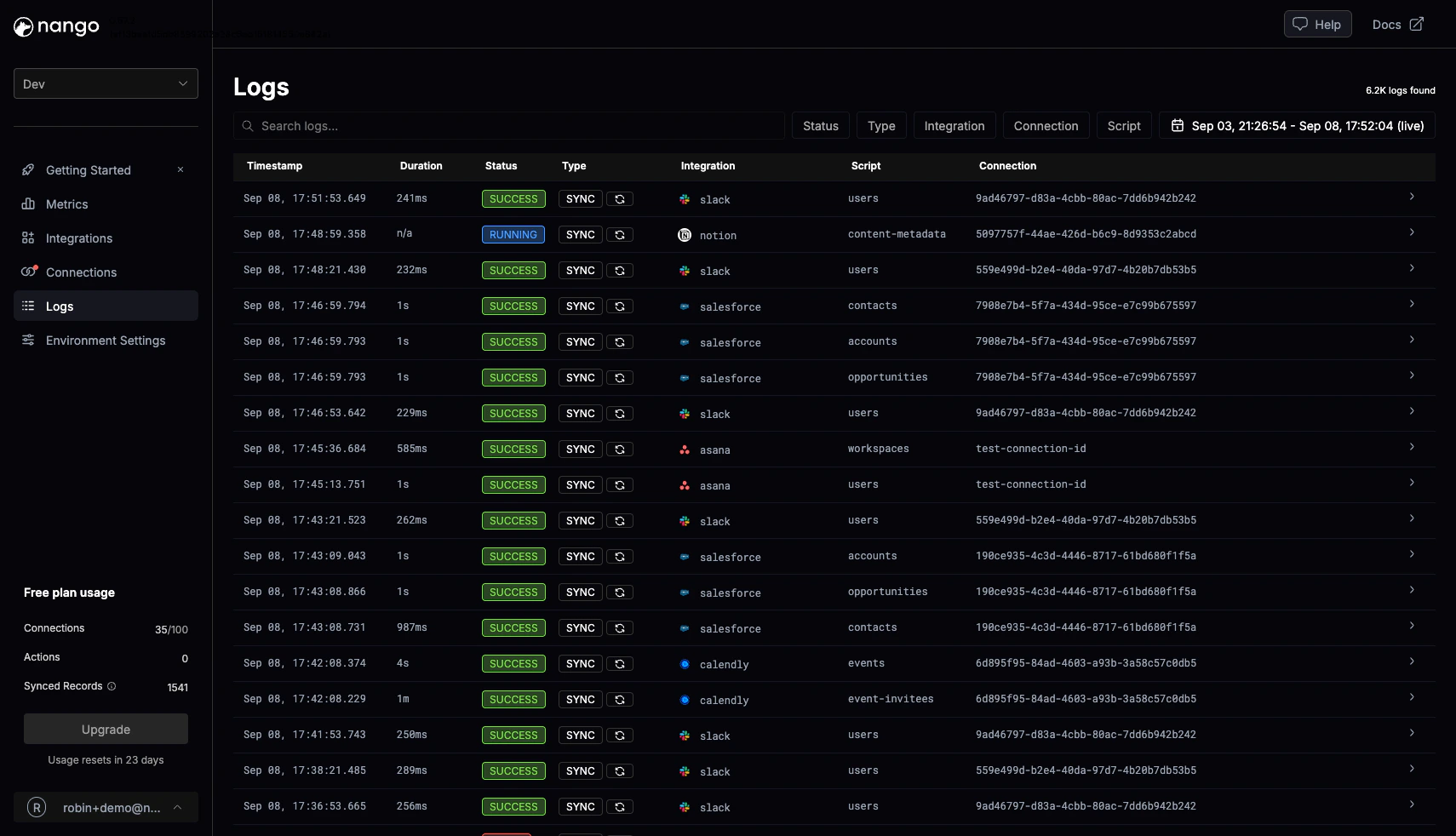Click the Search logs input field

click(509, 126)
